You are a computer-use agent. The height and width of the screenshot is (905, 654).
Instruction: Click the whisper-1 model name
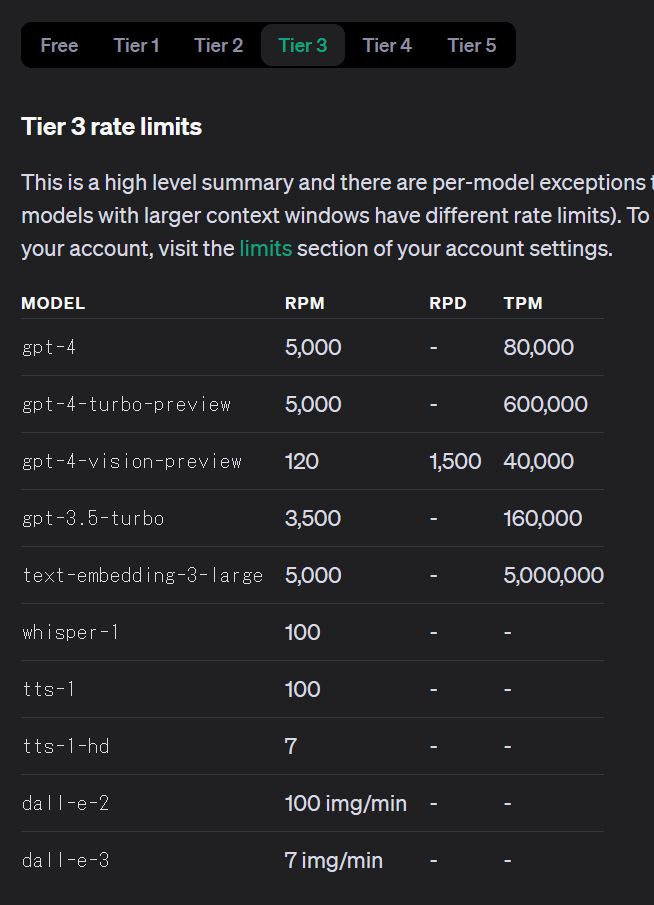(70, 633)
